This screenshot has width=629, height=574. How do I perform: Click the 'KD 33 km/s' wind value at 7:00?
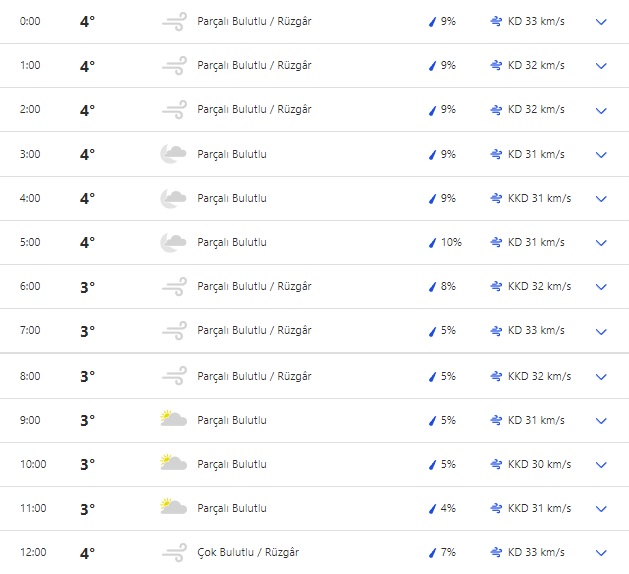[536, 330]
